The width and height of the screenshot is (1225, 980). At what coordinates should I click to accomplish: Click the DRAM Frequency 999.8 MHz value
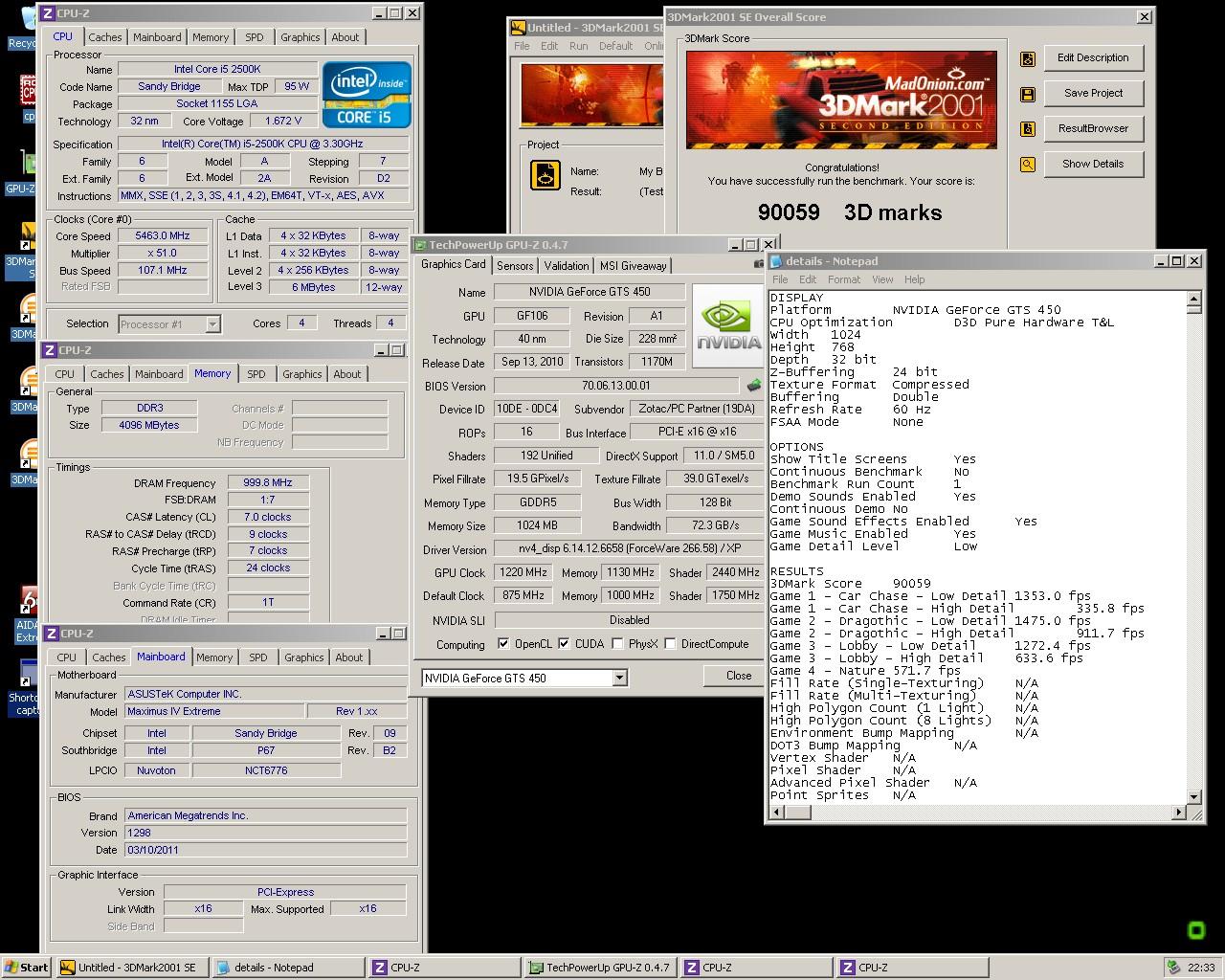(x=267, y=483)
